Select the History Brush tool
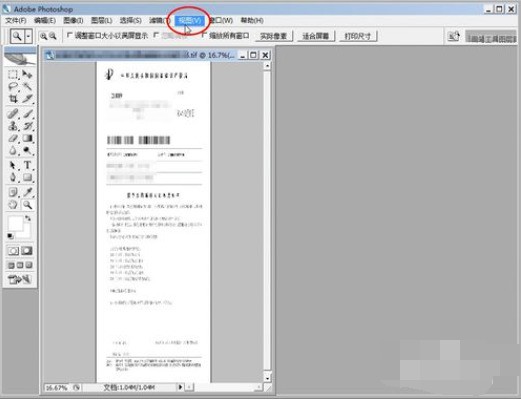Image resolution: width=521 pixels, height=400 pixels. 27,126
